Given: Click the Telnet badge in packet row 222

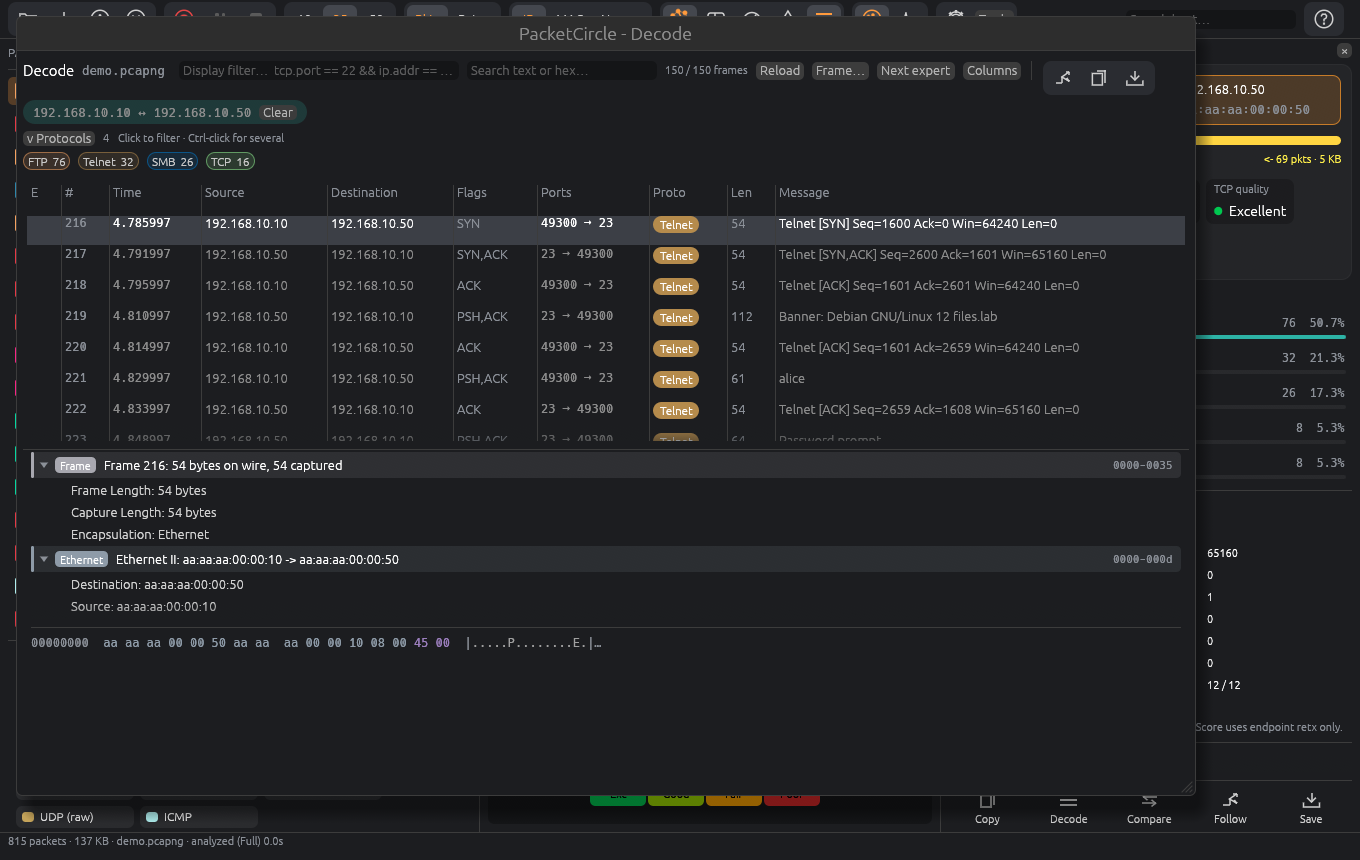Looking at the screenshot, I should 676,410.
